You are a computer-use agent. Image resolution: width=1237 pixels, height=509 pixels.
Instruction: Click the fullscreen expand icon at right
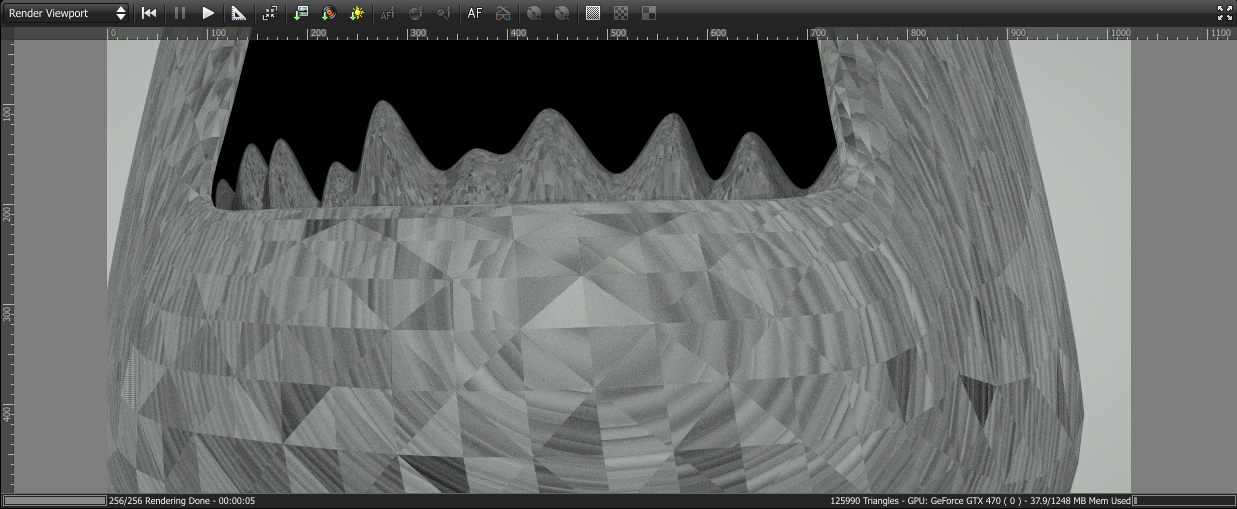coord(1224,13)
